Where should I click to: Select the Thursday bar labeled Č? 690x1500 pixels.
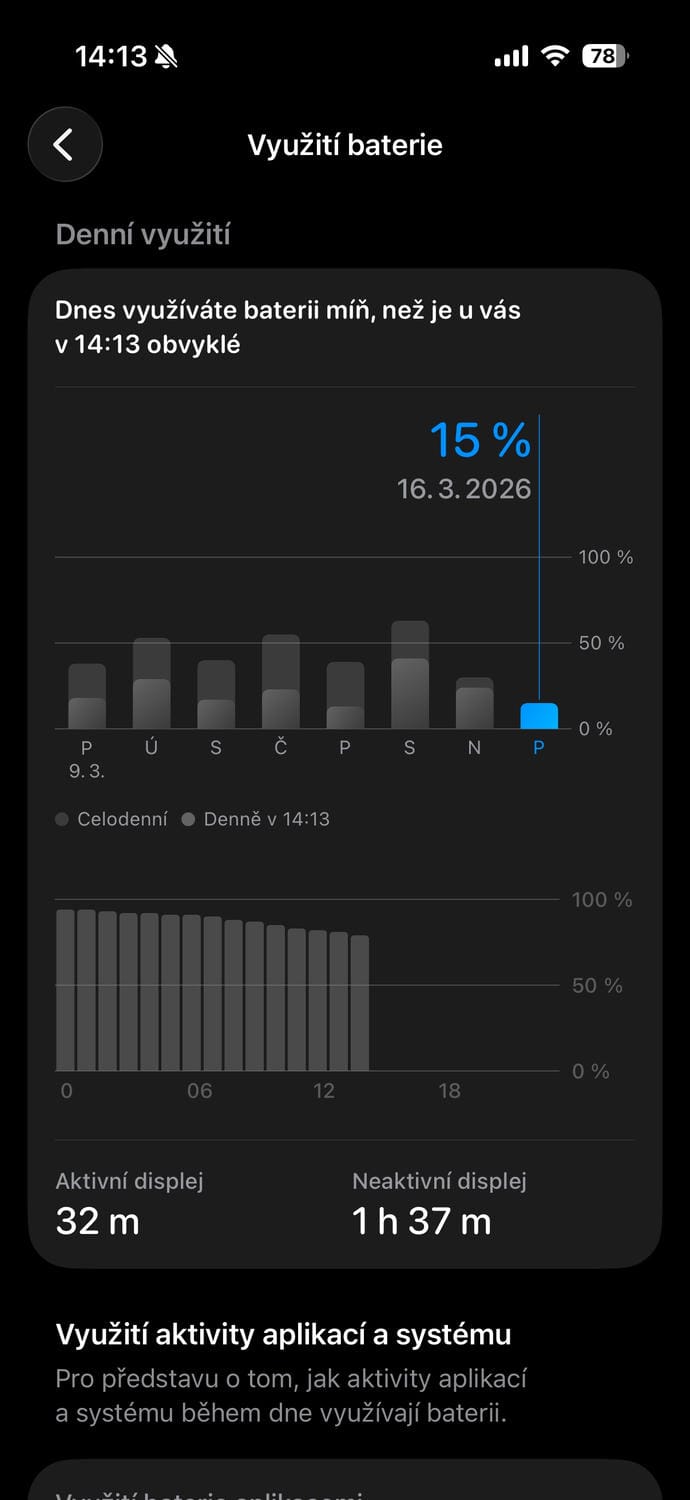281,682
